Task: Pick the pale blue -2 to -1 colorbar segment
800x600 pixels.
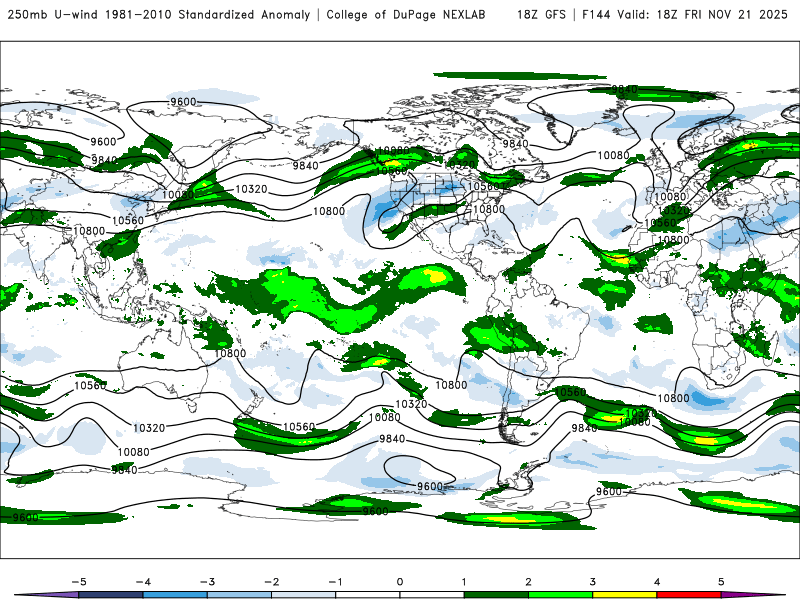Action: point(304,595)
